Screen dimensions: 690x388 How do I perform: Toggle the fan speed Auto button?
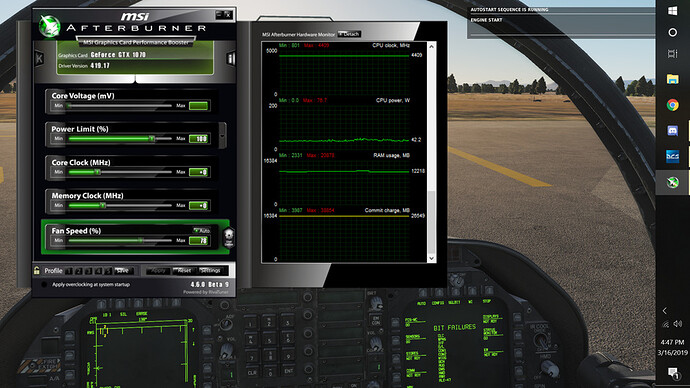pyautogui.click(x=202, y=231)
